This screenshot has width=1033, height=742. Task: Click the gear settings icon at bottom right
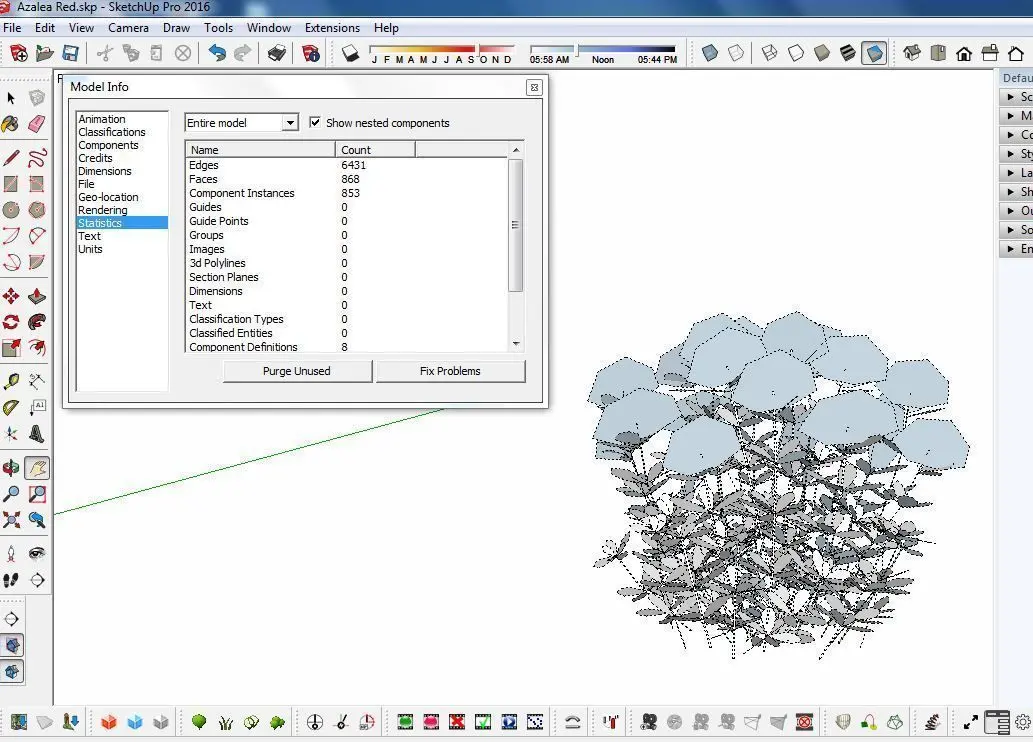click(1022, 722)
